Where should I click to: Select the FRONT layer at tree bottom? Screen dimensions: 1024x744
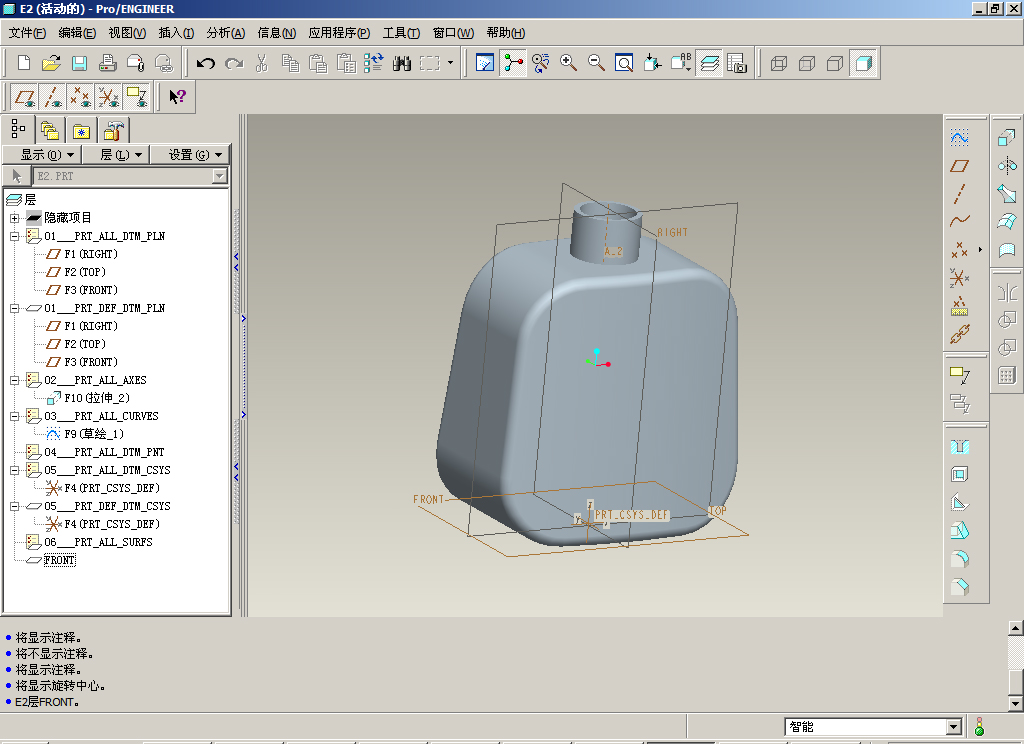pyautogui.click(x=59, y=560)
